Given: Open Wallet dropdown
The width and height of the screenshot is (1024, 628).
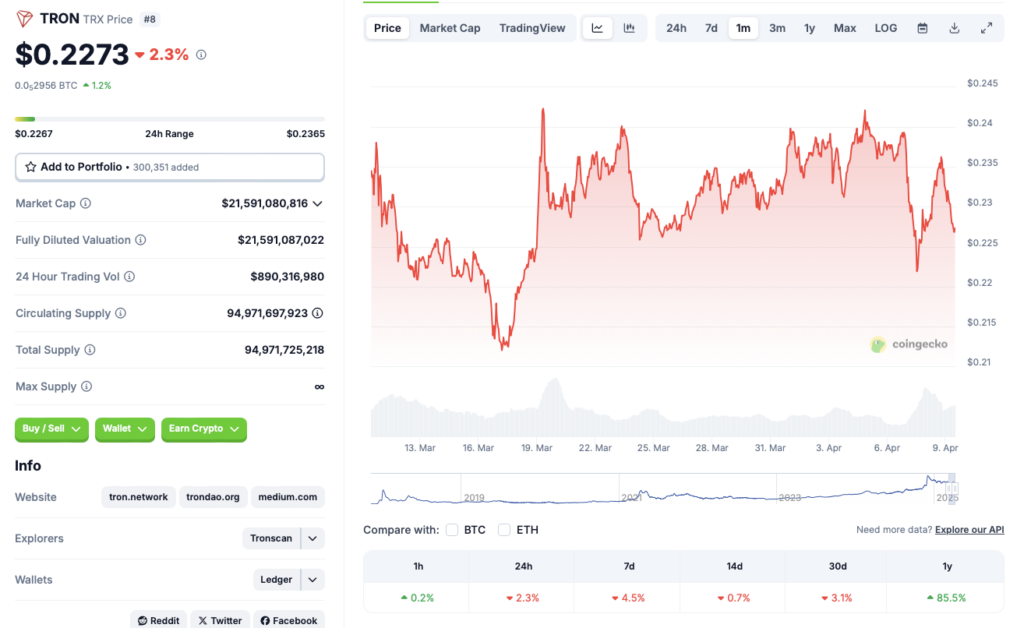Looking at the screenshot, I should coord(125,429).
